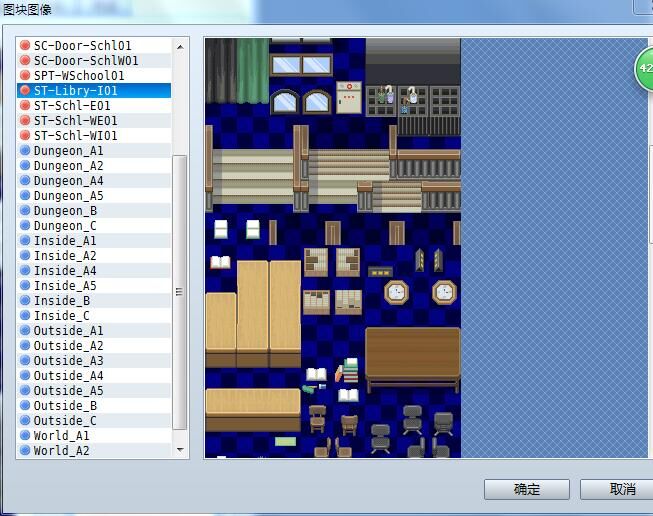Select Dungeon_C tileset
The width and height of the screenshot is (653, 516).
tap(94, 225)
